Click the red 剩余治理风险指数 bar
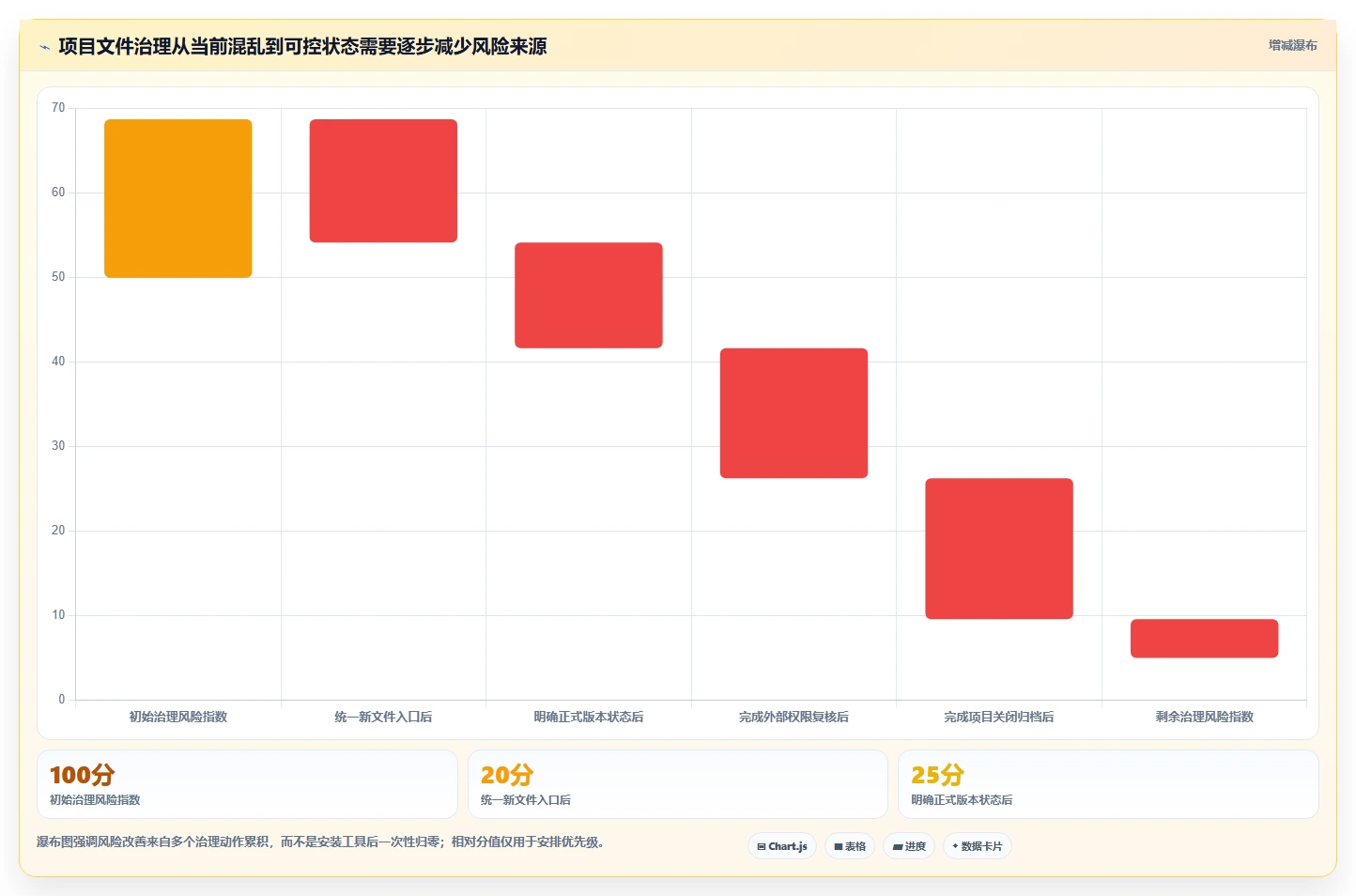The image size is (1356, 896). [1204, 639]
